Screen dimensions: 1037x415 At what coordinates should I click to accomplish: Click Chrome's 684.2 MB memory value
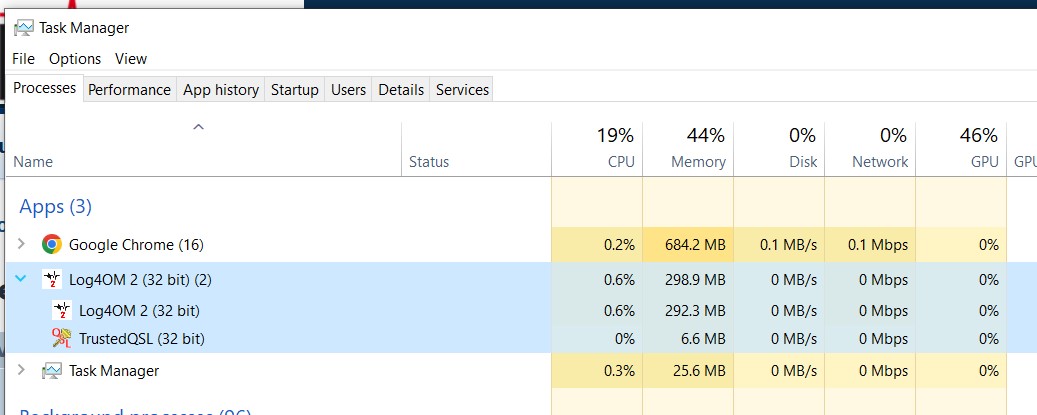coord(695,245)
